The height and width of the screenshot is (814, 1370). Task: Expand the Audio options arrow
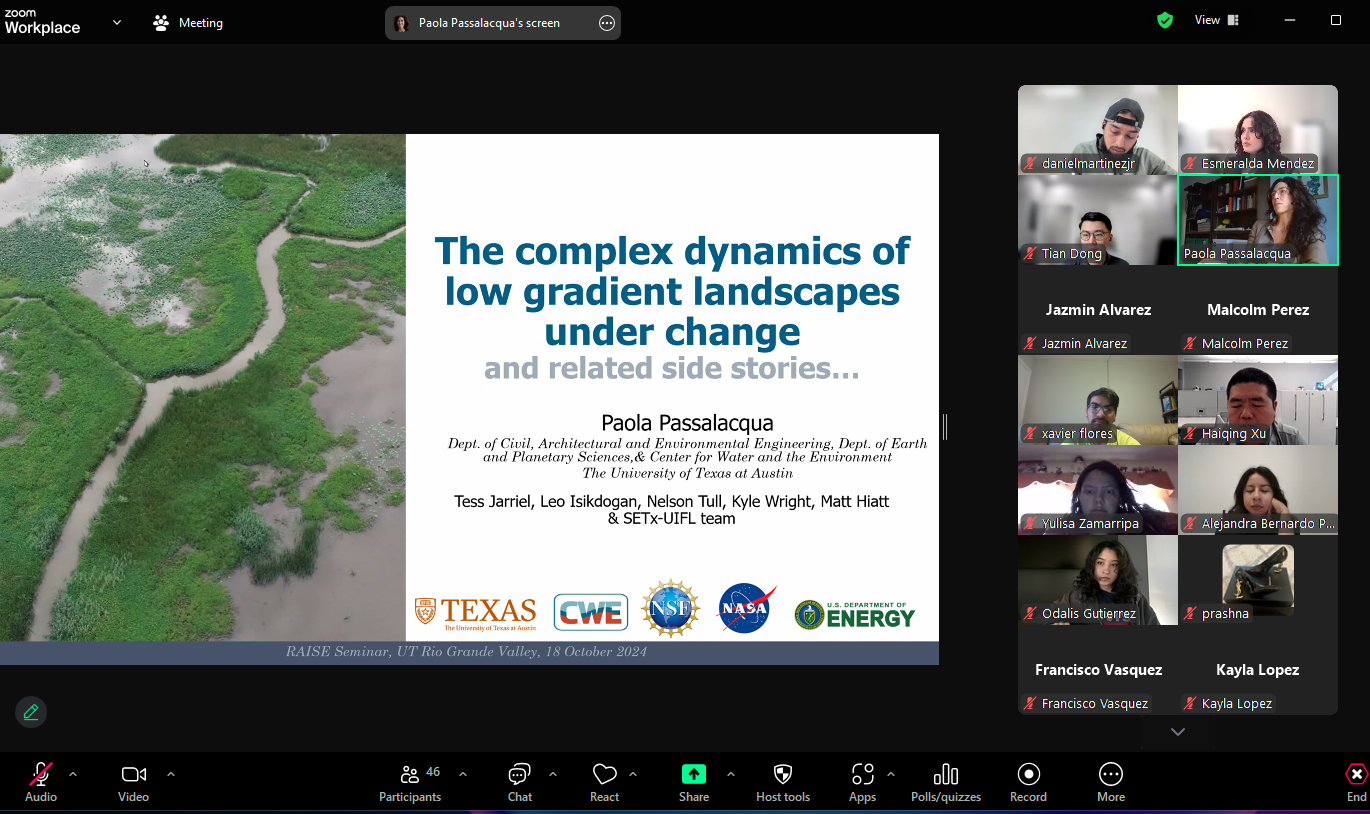[73, 774]
